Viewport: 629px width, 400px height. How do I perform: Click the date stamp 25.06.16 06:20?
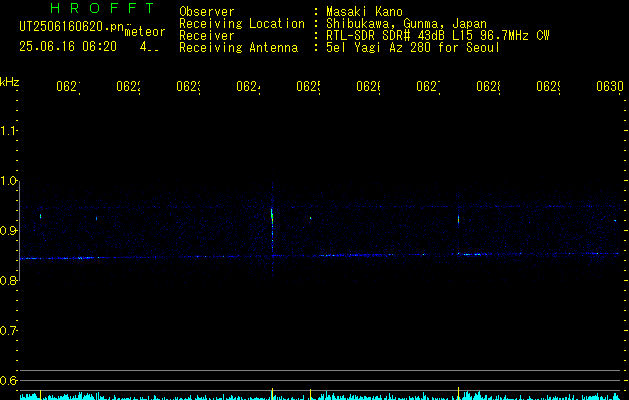68,47
